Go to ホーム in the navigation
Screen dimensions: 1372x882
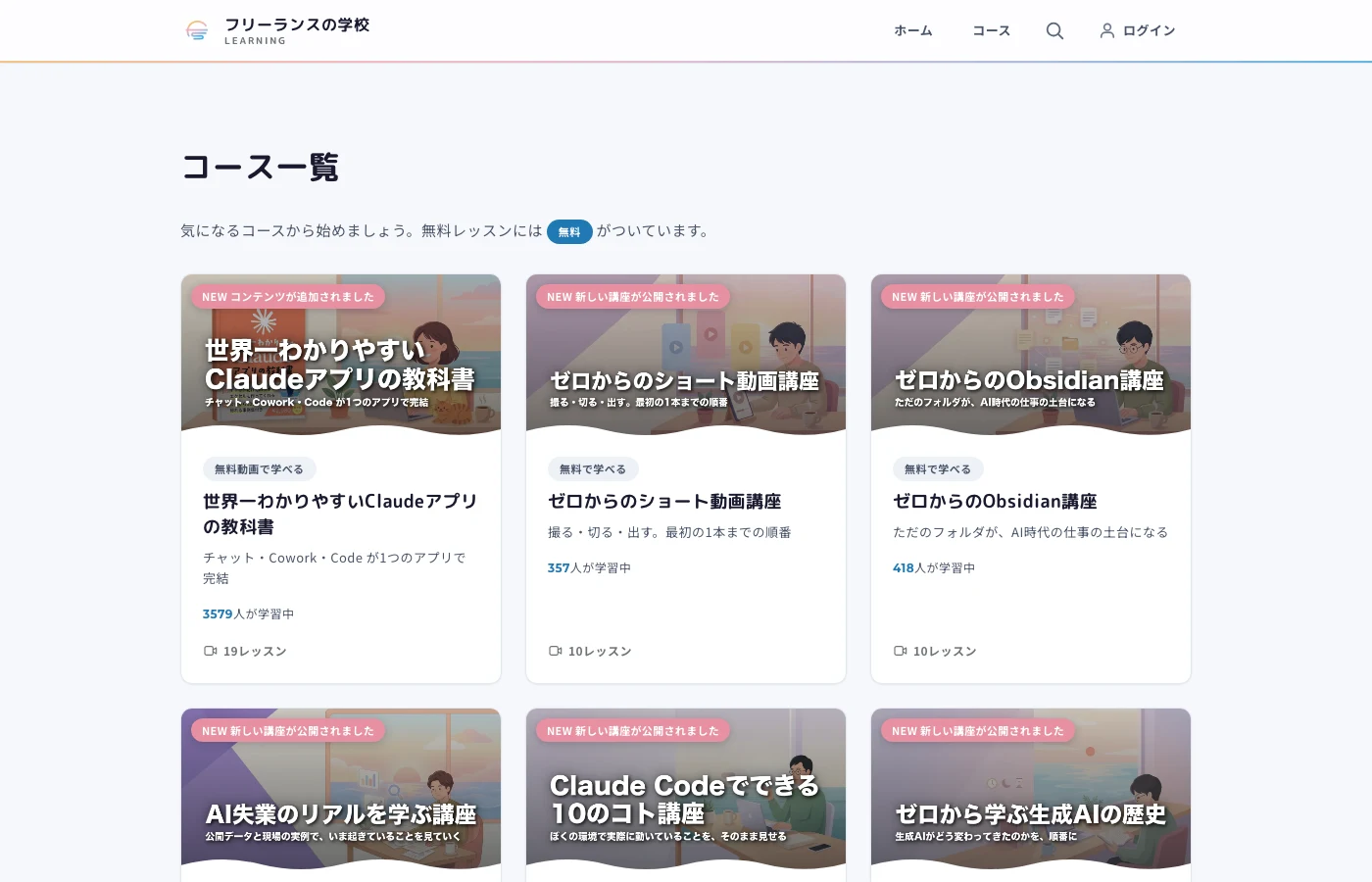click(x=913, y=31)
